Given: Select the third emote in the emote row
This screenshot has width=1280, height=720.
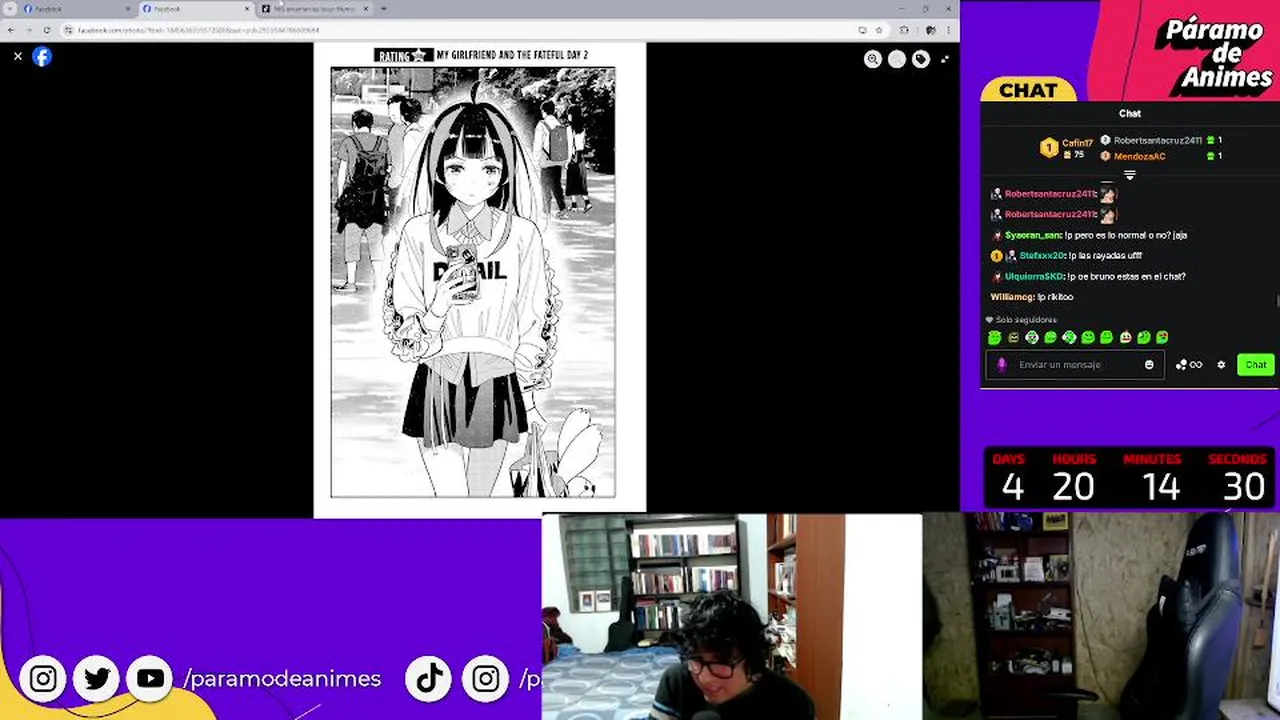Looking at the screenshot, I should (1032, 338).
